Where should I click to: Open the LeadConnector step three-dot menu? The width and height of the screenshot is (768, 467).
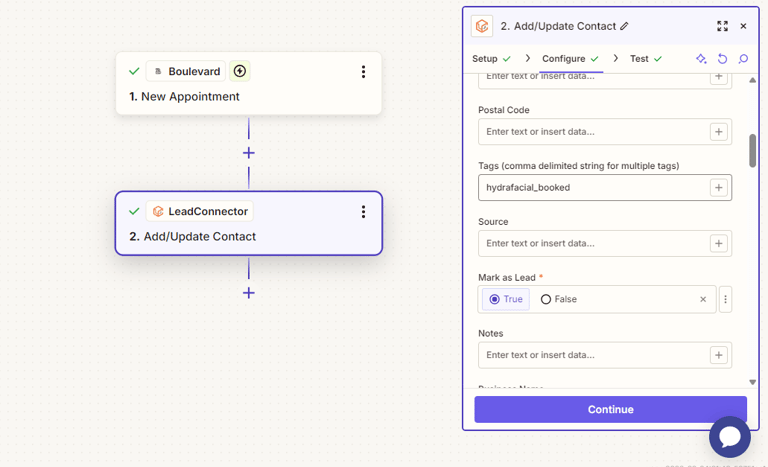click(x=363, y=212)
